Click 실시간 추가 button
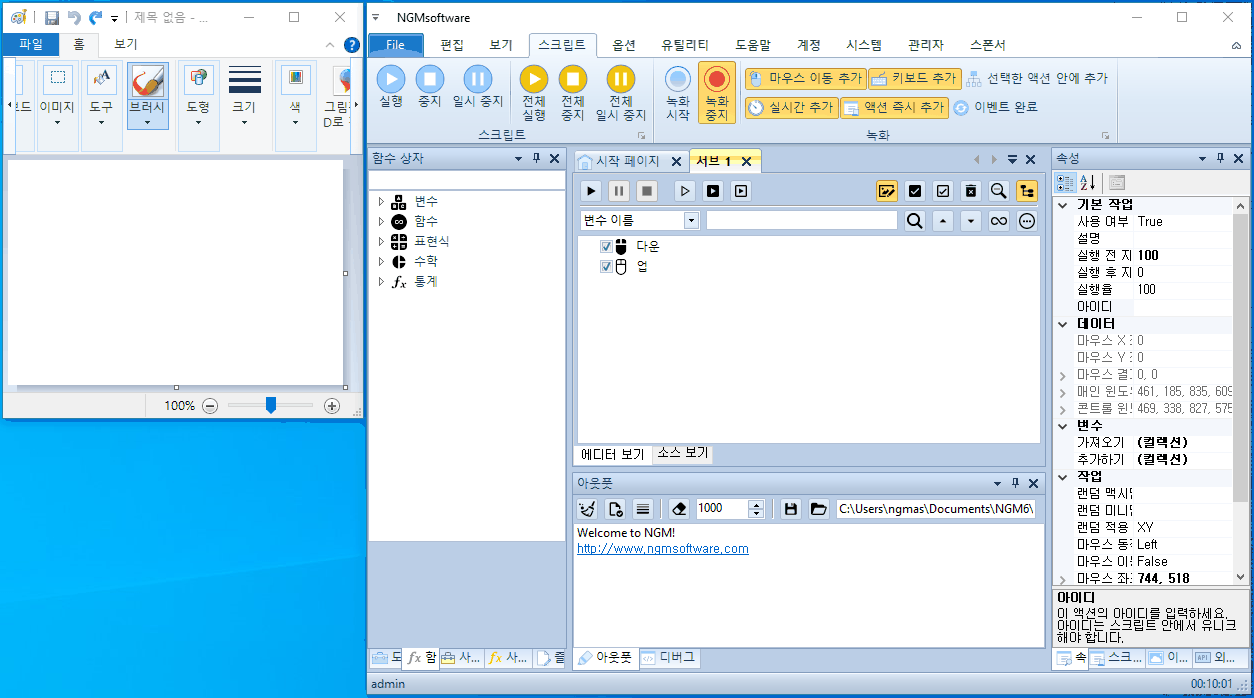1254x698 pixels. coord(791,107)
